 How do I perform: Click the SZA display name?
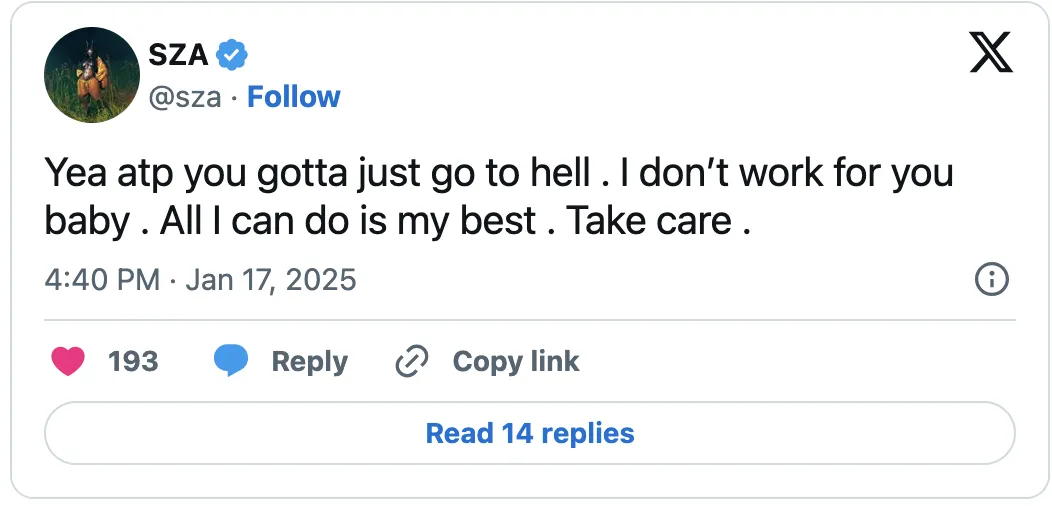(x=177, y=56)
